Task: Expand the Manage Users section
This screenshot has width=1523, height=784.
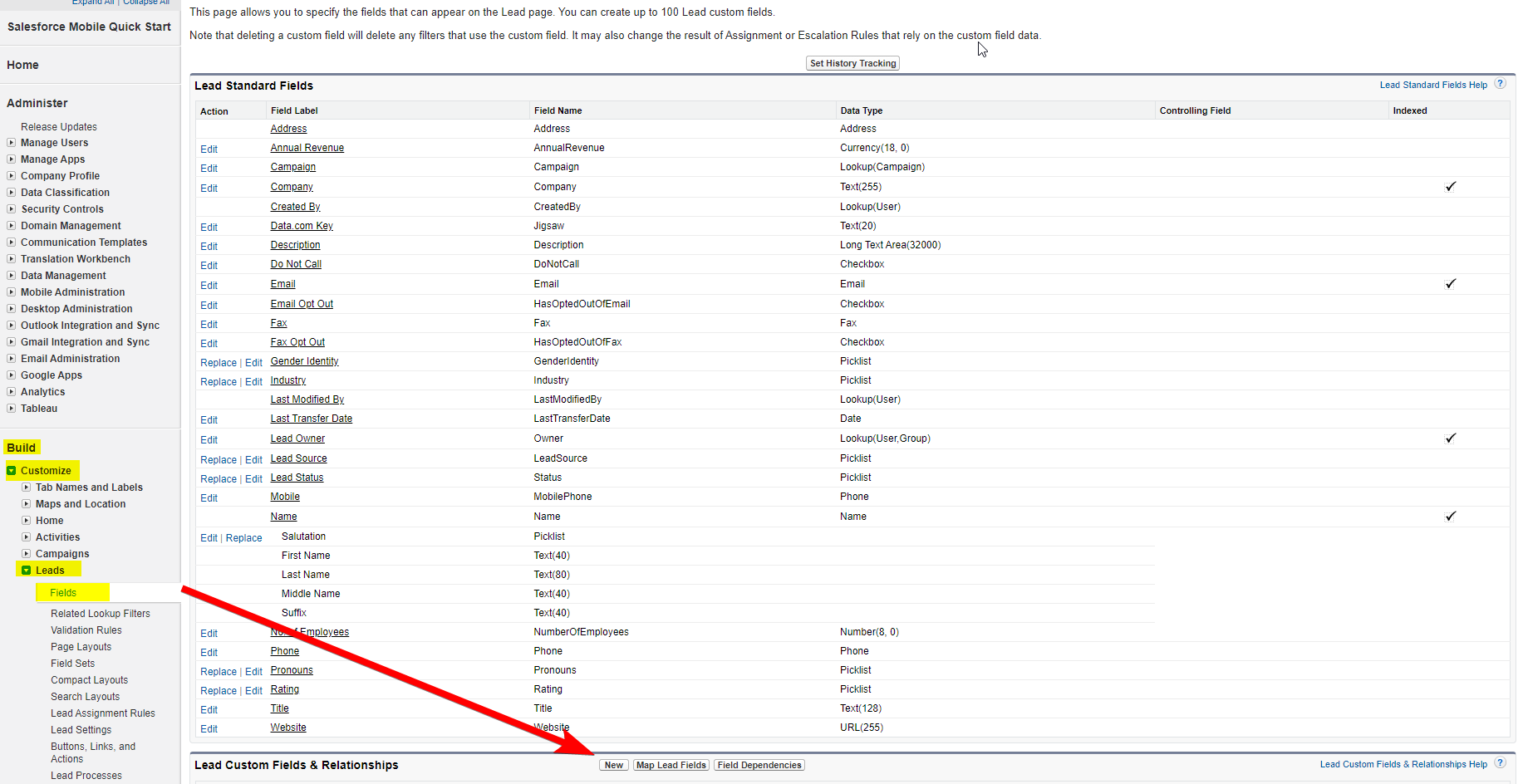Action: [x=12, y=143]
